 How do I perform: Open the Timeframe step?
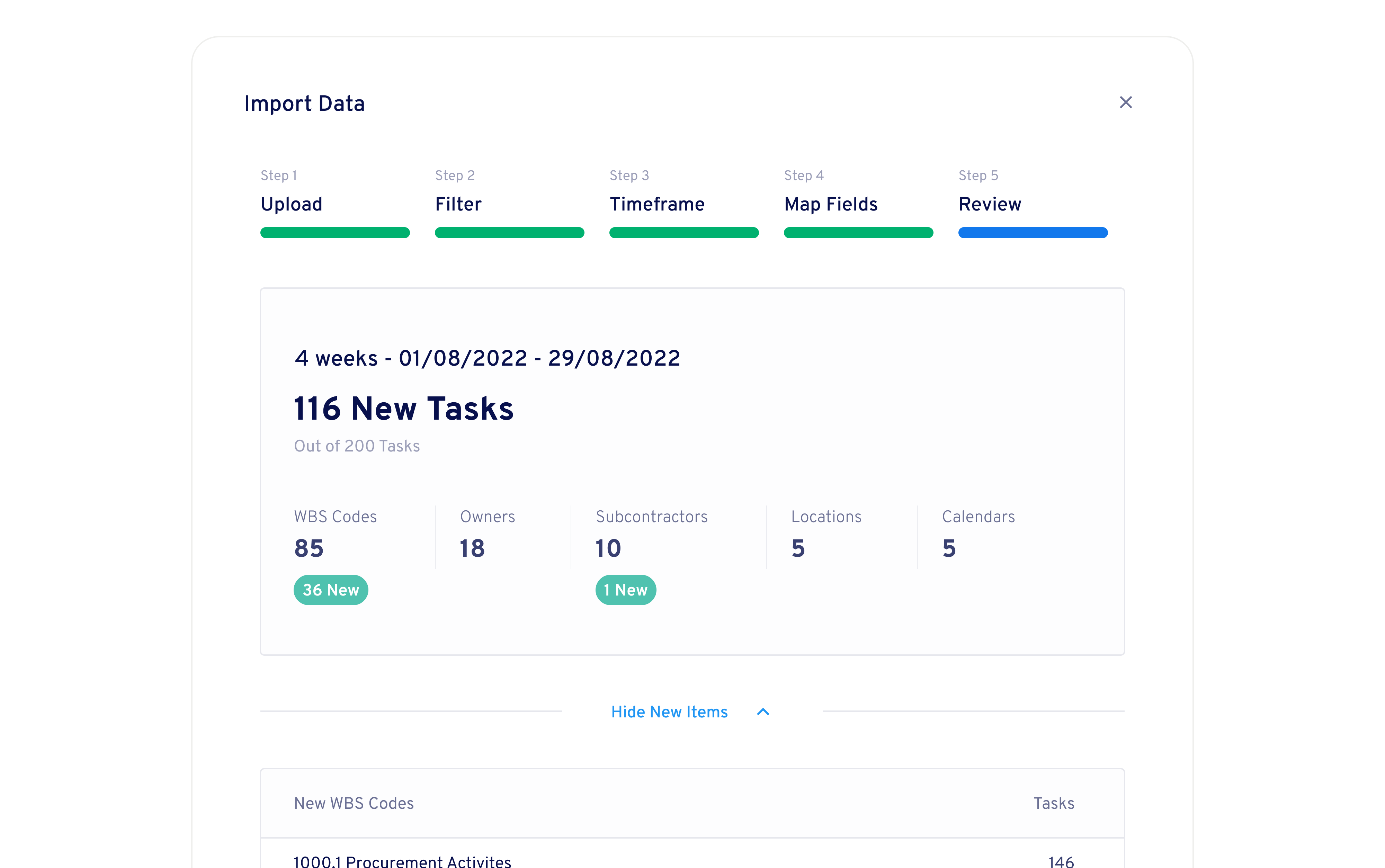657,204
